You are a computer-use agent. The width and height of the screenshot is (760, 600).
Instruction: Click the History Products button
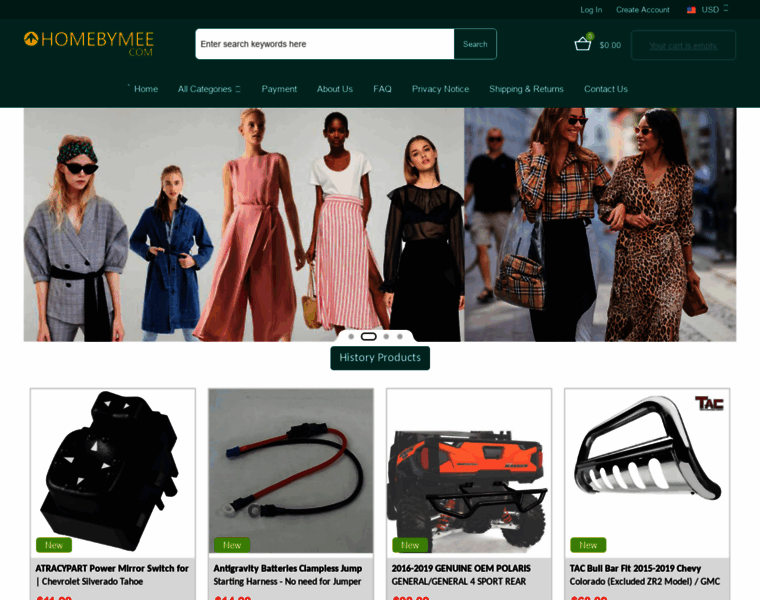pos(380,358)
